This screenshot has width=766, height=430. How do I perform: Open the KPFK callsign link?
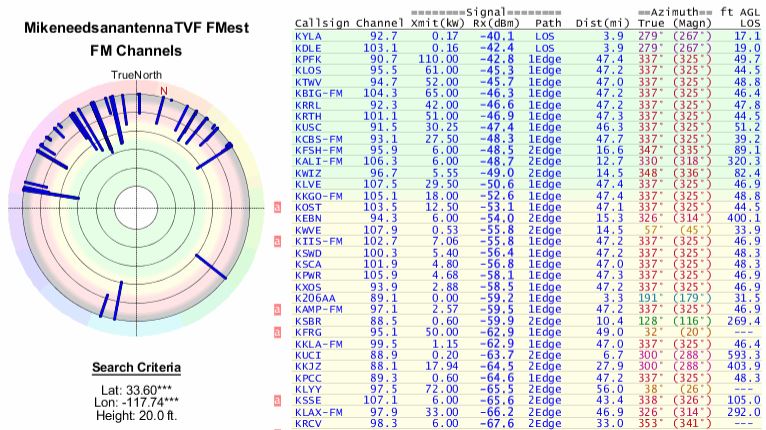pyautogui.click(x=309, y=58)
